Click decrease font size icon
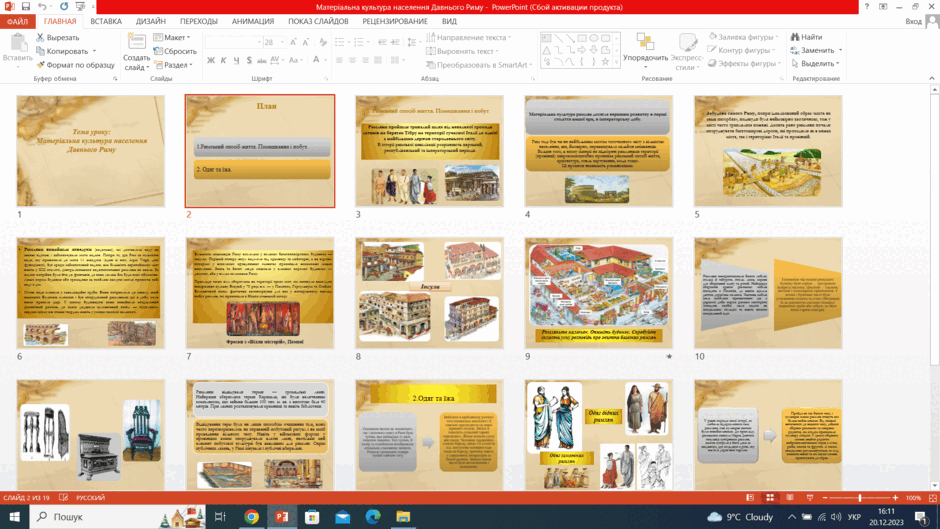940x529 pixels. [306, 42]
